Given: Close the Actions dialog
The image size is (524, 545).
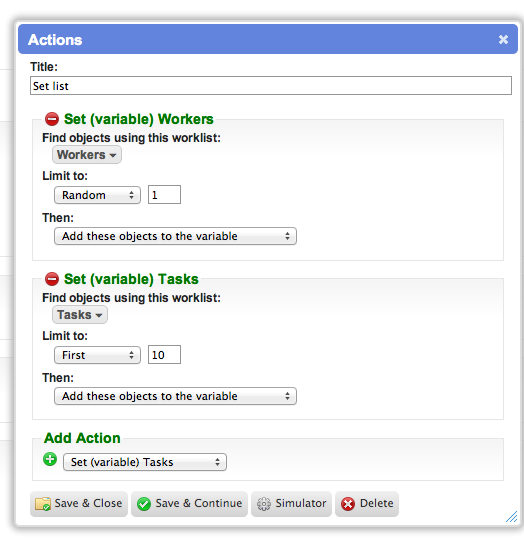Looking at the screenshot, I should (503, 39).
